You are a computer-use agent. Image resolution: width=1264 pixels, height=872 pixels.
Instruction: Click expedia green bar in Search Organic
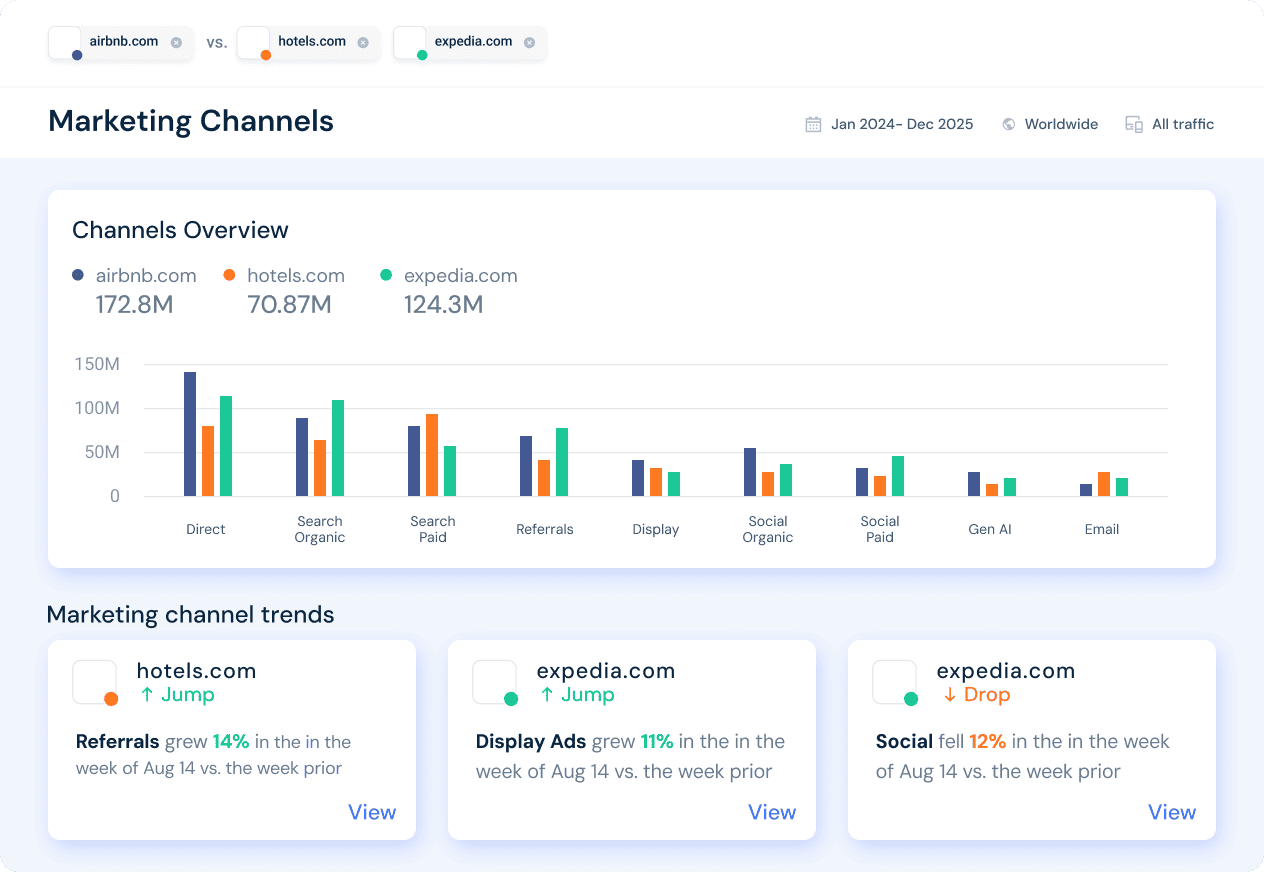tap(338, 448)
